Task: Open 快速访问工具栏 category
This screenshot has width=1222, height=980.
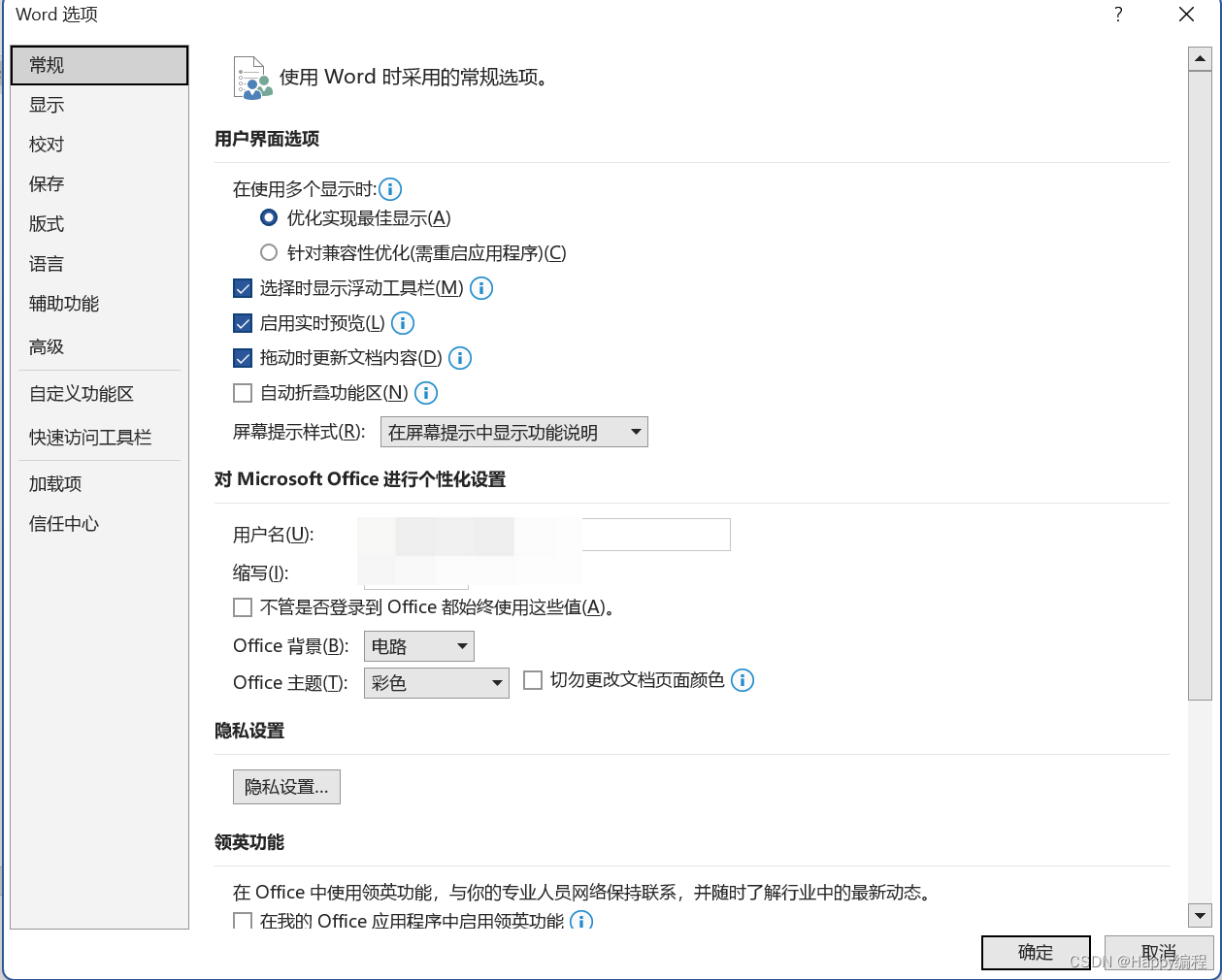Action: [99, 438]
